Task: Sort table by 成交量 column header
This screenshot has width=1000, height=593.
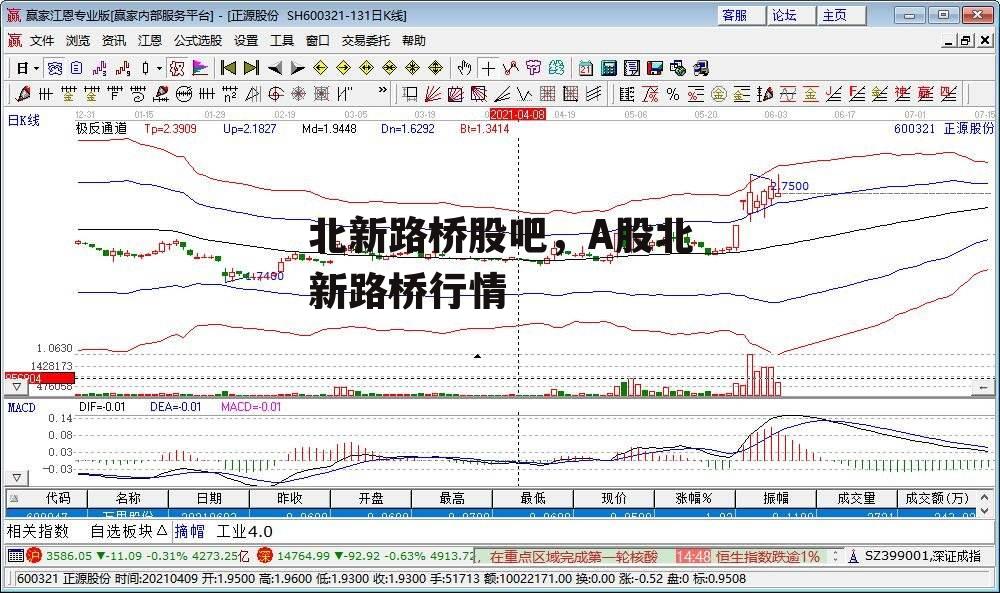Action: [x=856, y=498]
